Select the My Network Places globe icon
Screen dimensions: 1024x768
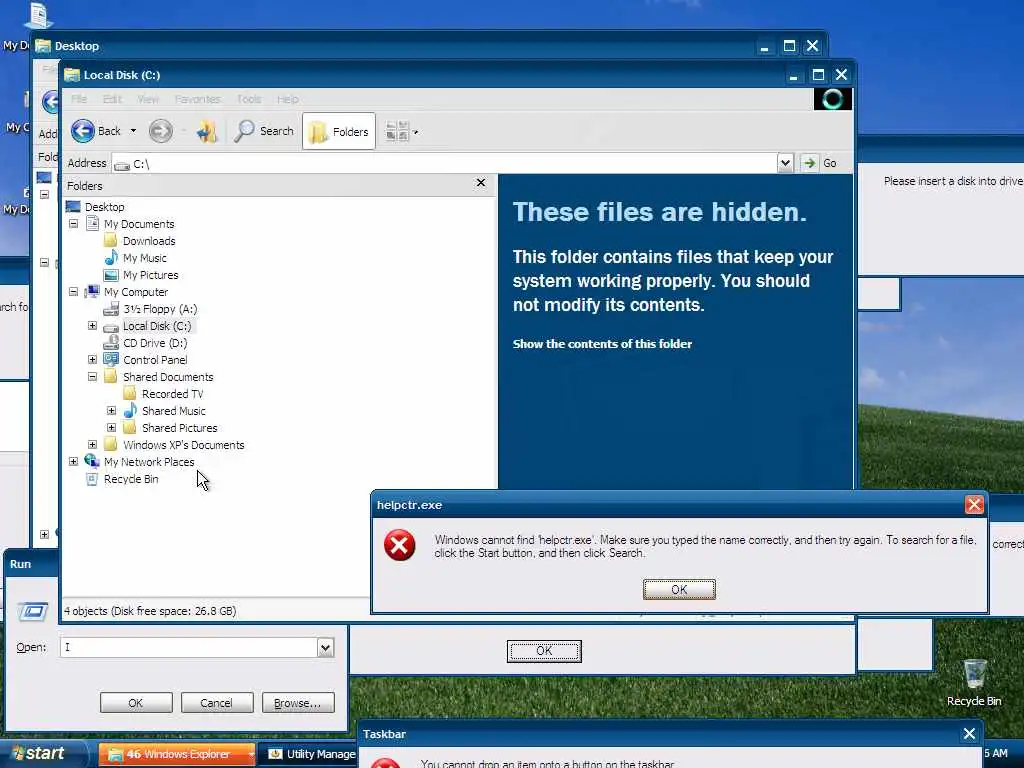point(92,461)
